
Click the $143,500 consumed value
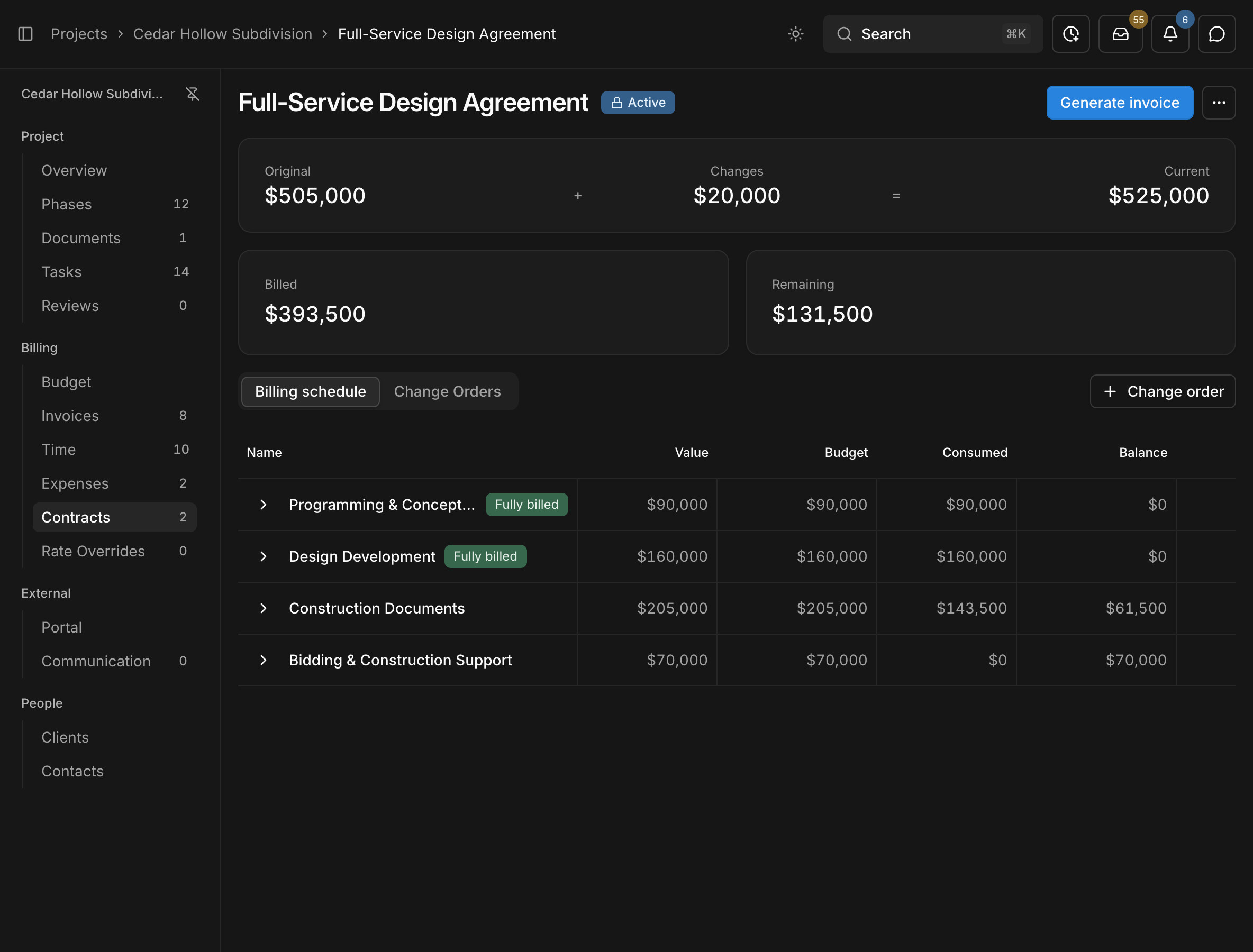coord(971,608)
